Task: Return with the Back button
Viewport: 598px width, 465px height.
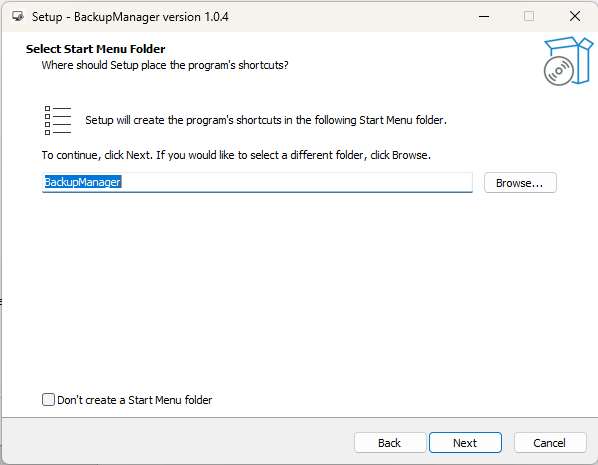Action: [390, 442]
